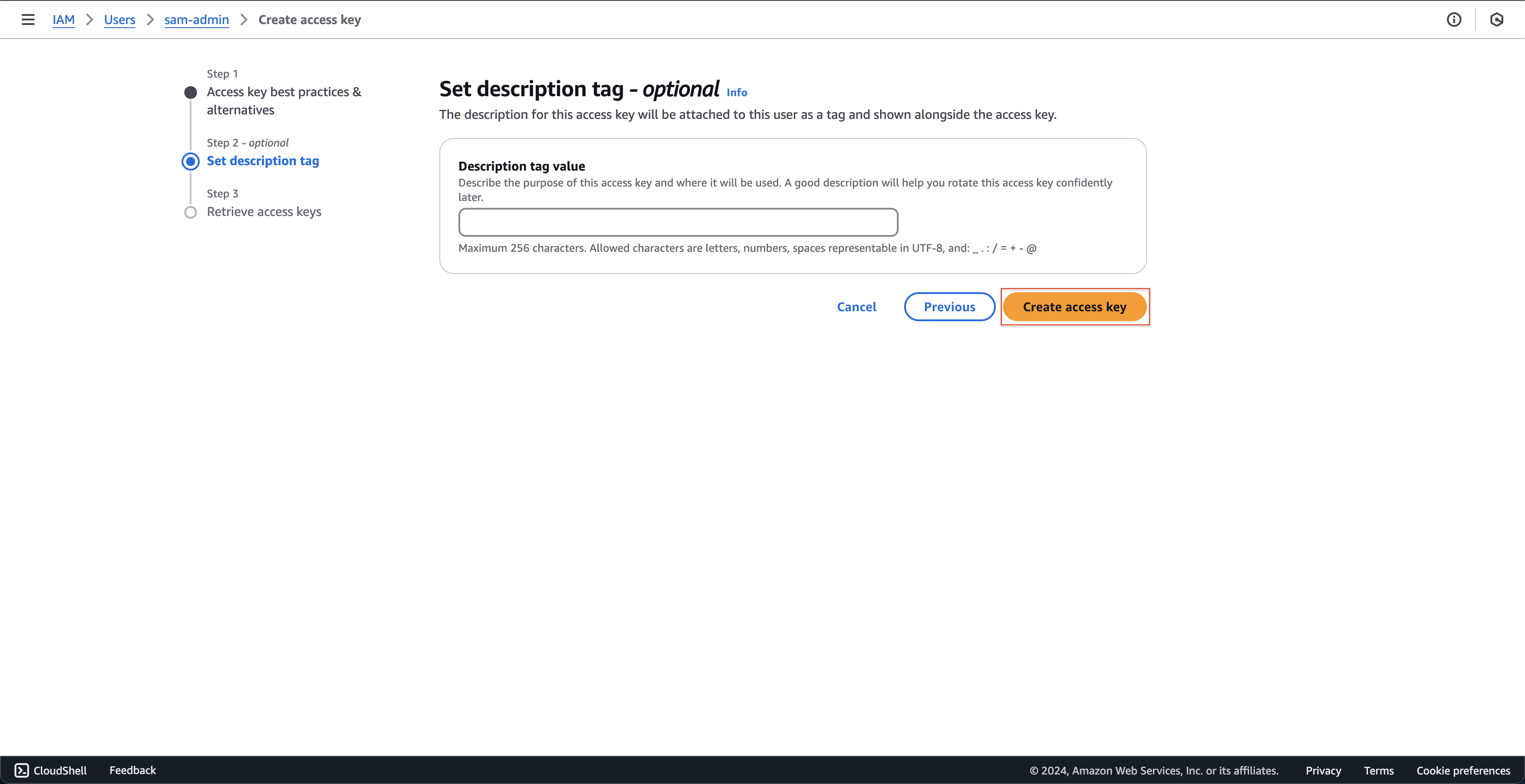Click the help information circle icon

click(1454, 19)
